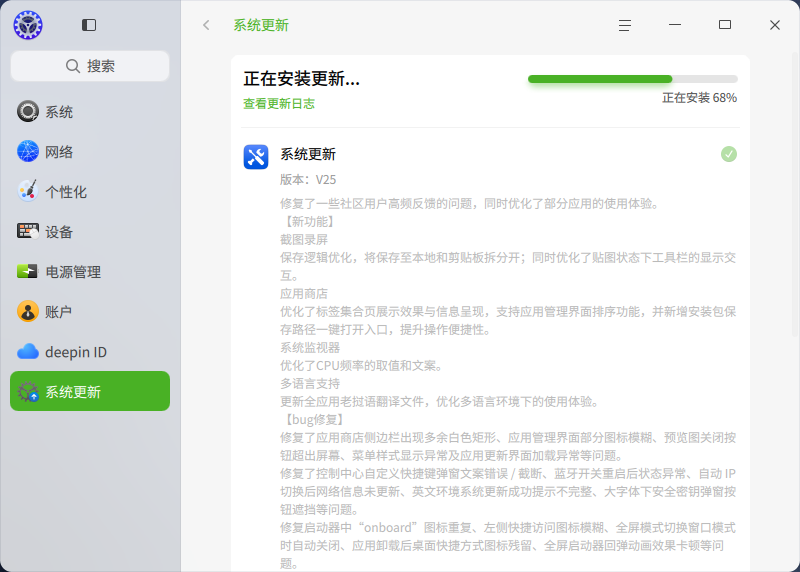Screen dimensions: 800x572
Task: Click the 优化了CPU频率的取值和文案 line
Action: (x=362, y=365)
